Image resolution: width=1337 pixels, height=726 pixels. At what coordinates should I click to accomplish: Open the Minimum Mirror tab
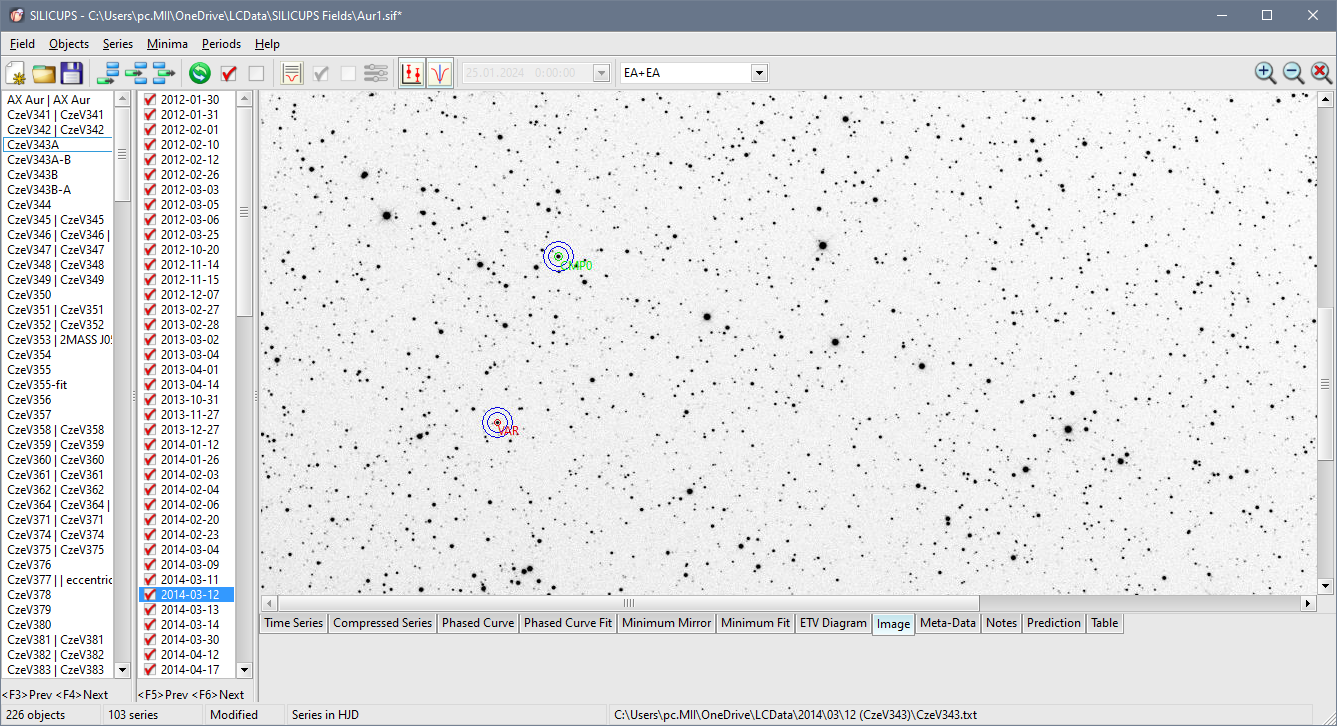pyautogui.click(x=666, y=623)
